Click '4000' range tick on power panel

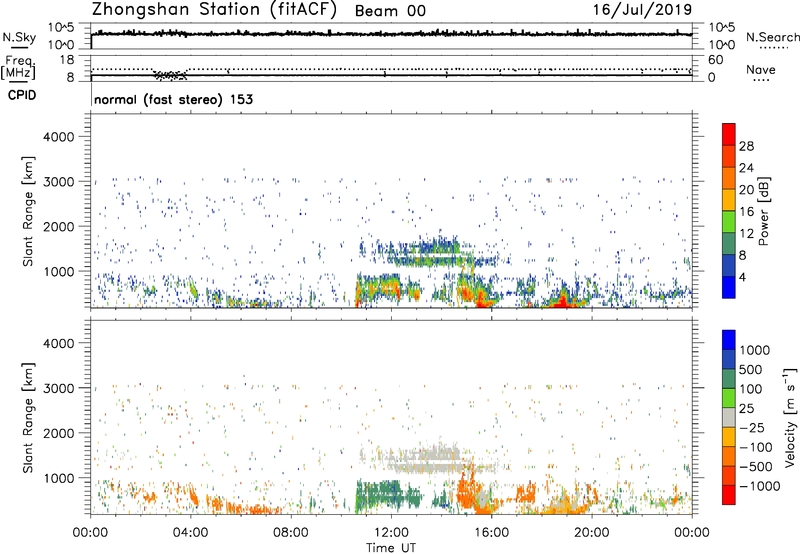(x=58, y=137)
